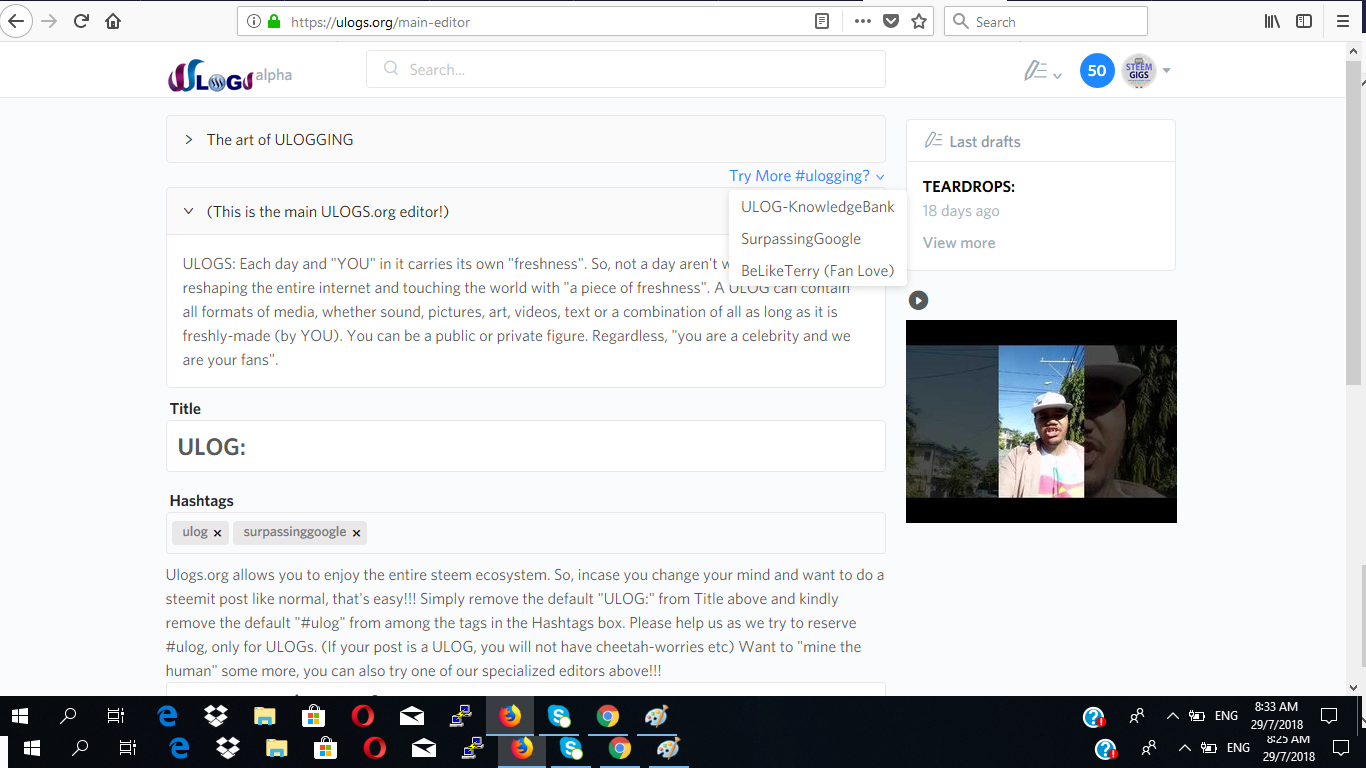Screen dimensions: 1366x768
Task: Toggle the Try More #ulogging? dropdown
Action: click(806, 176)
